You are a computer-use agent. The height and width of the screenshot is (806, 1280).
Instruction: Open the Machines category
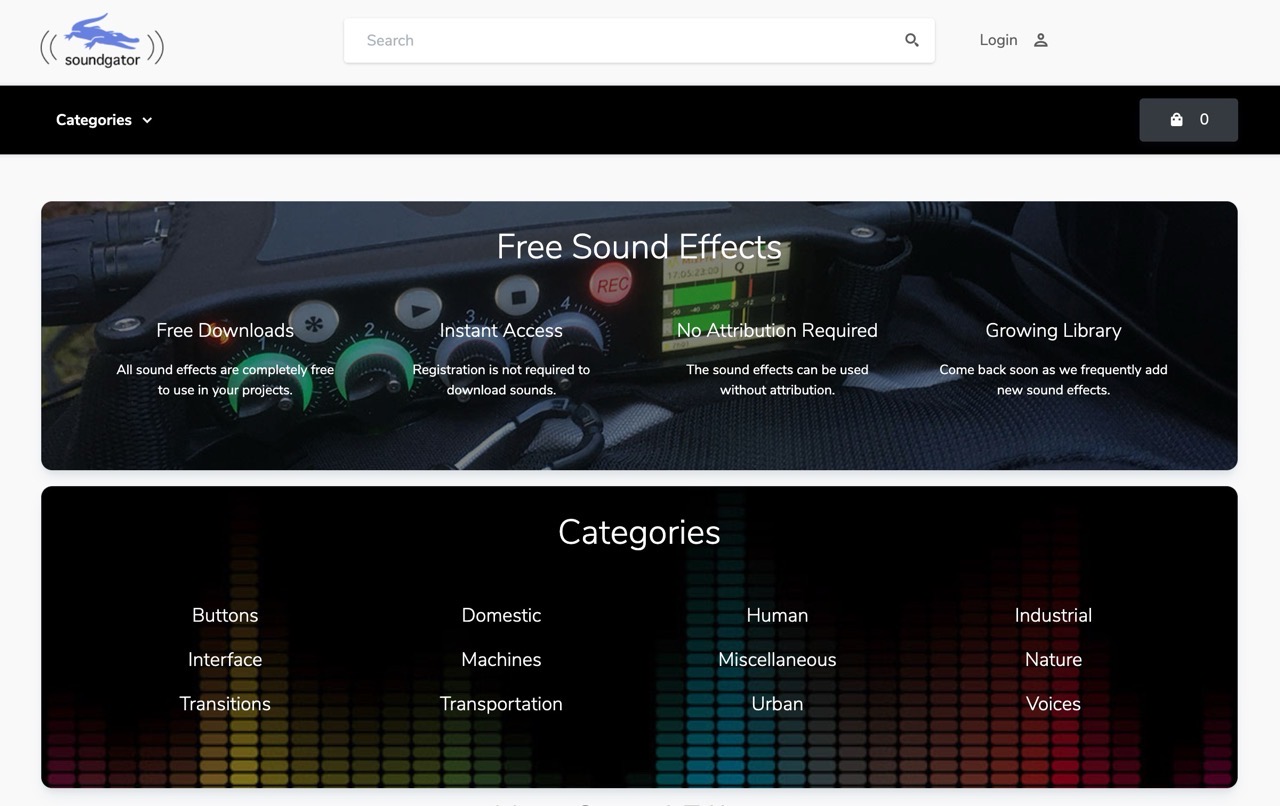(501, 659)
